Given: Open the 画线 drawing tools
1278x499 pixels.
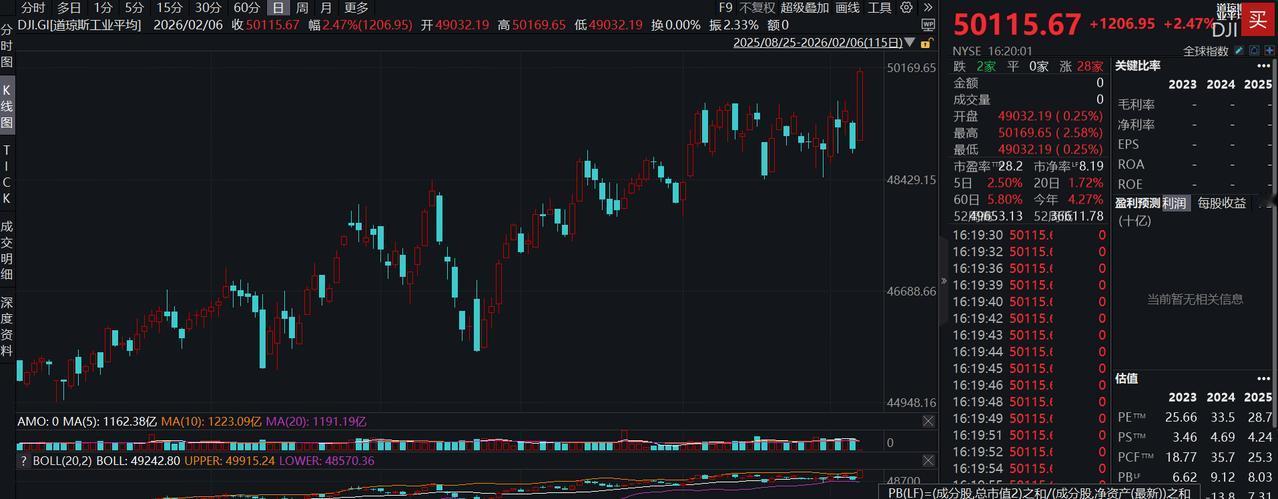Looking at the screenshot, I should point(847,7).
